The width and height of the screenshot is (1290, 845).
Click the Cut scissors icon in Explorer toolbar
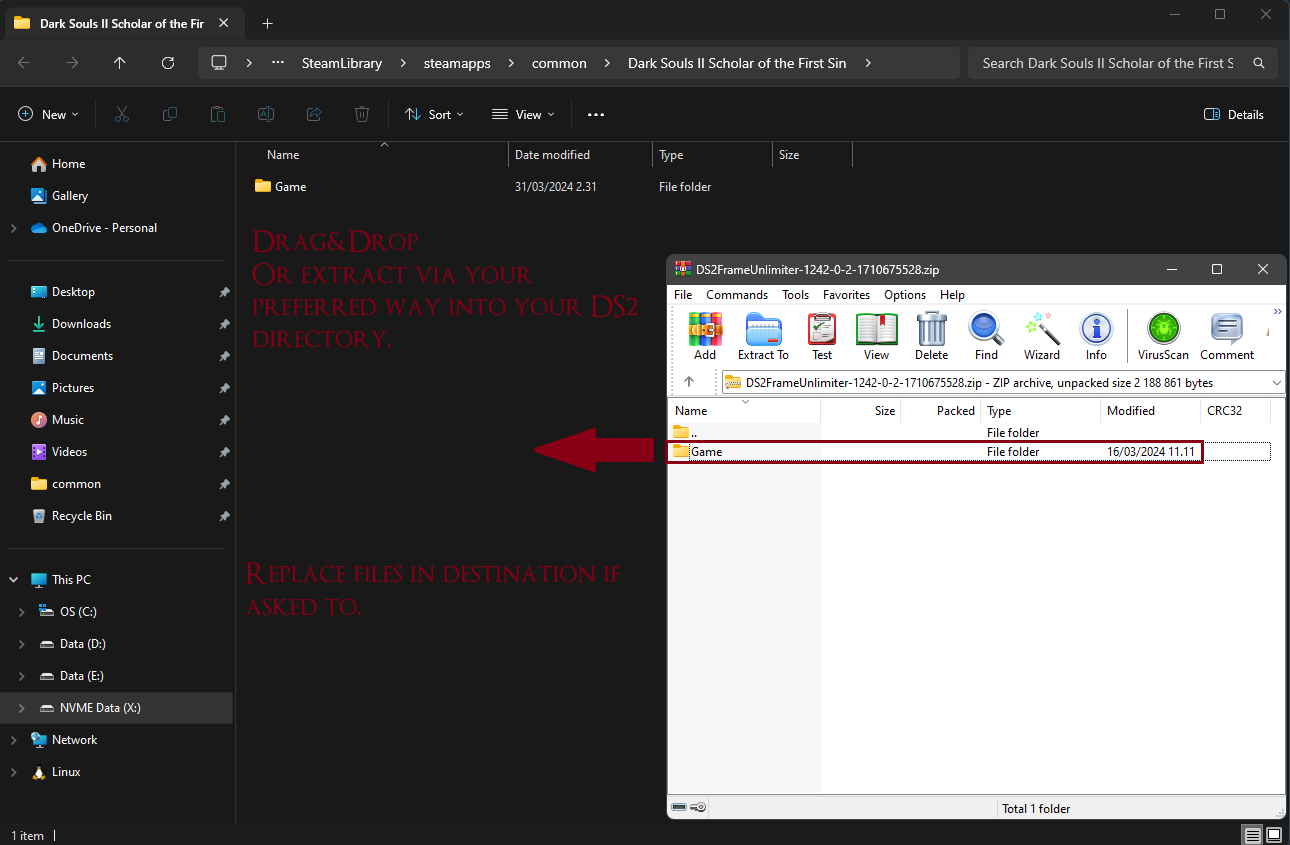point(122,114)
